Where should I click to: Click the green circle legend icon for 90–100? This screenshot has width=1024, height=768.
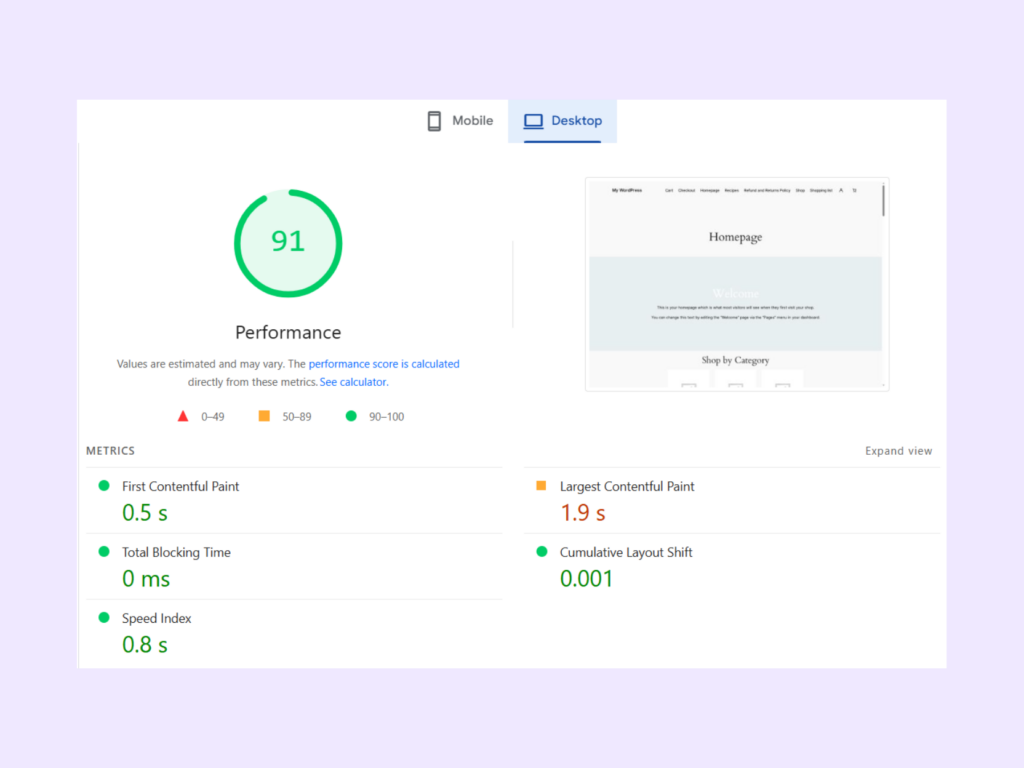[x=349, y=416]
